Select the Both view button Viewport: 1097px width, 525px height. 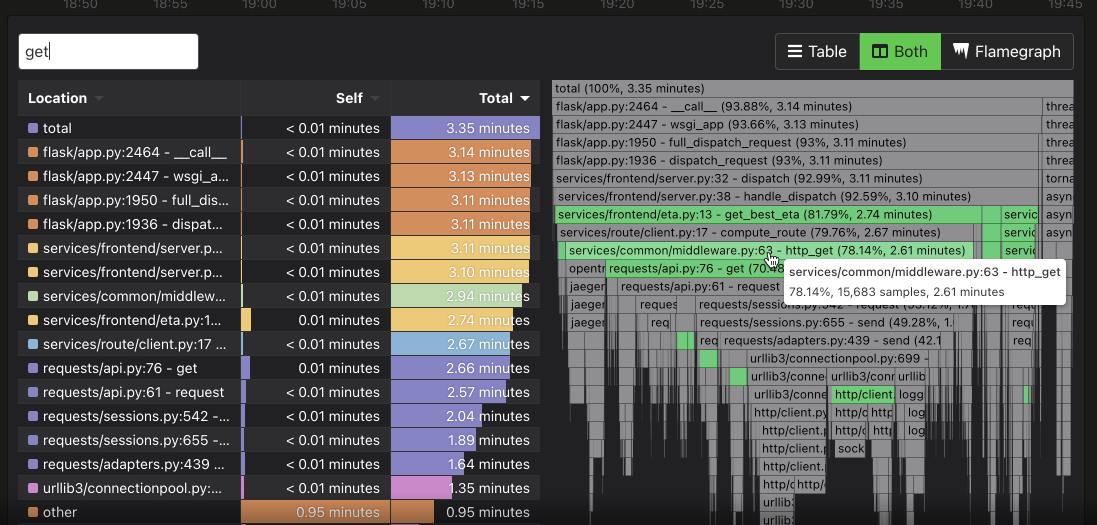(900, 52)
